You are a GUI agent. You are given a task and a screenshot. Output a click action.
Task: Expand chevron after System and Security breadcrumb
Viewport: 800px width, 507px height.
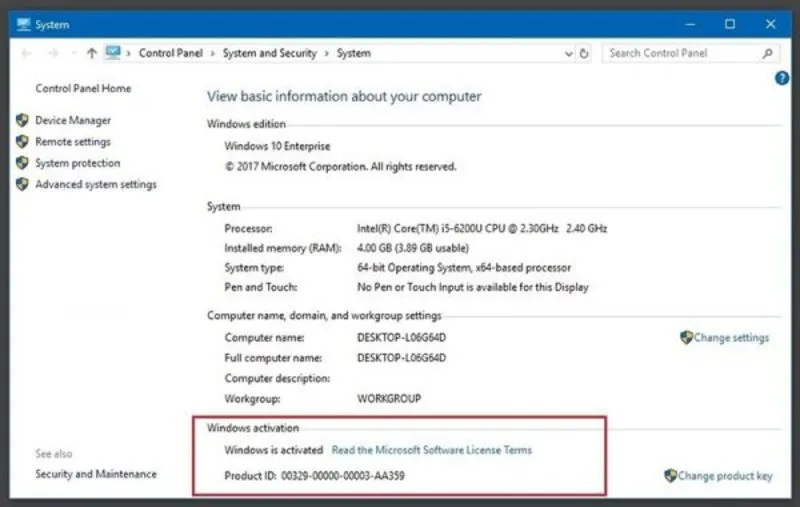click(327, 53)
